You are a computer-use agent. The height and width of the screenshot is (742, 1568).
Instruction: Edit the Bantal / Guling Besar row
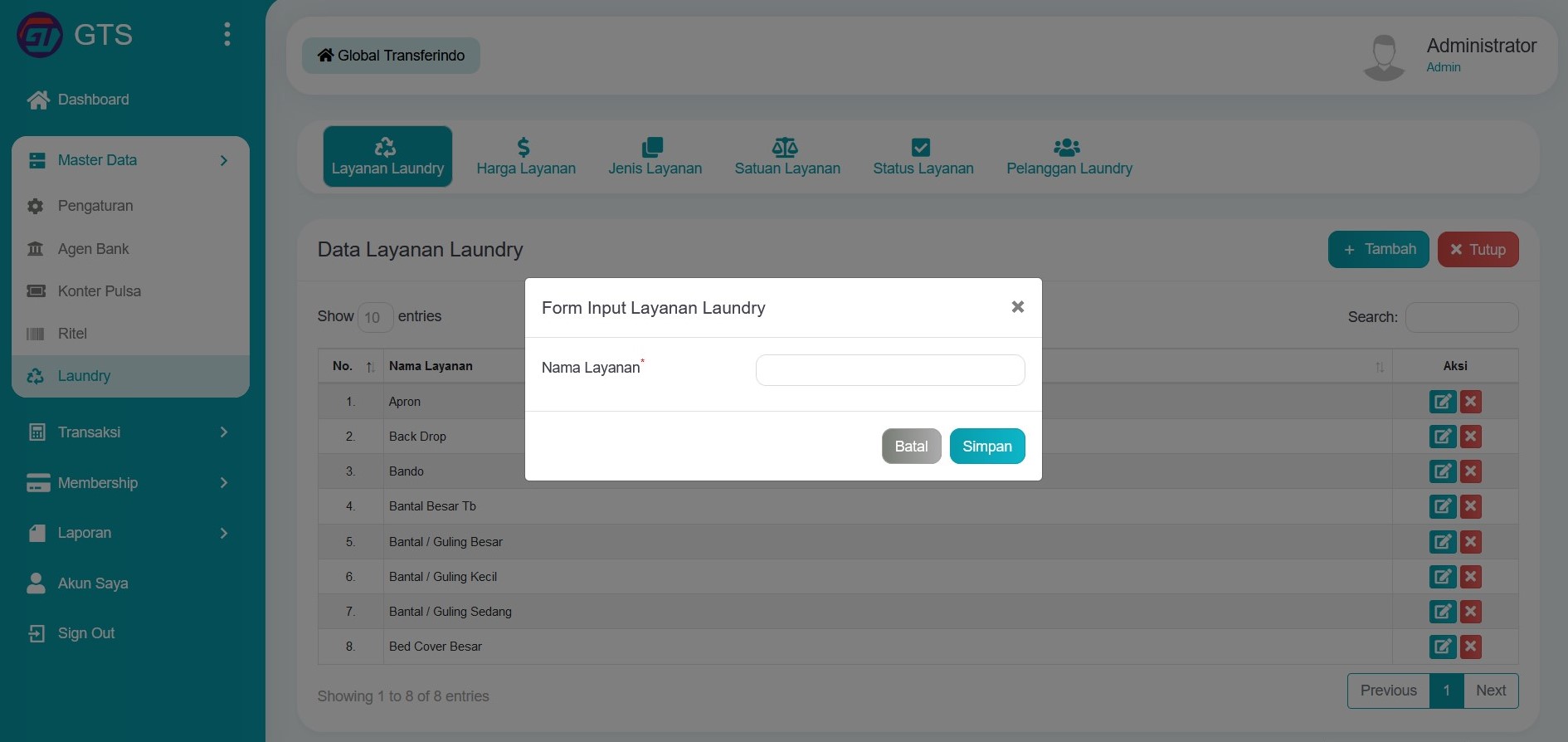click(x=1443, y=542)
